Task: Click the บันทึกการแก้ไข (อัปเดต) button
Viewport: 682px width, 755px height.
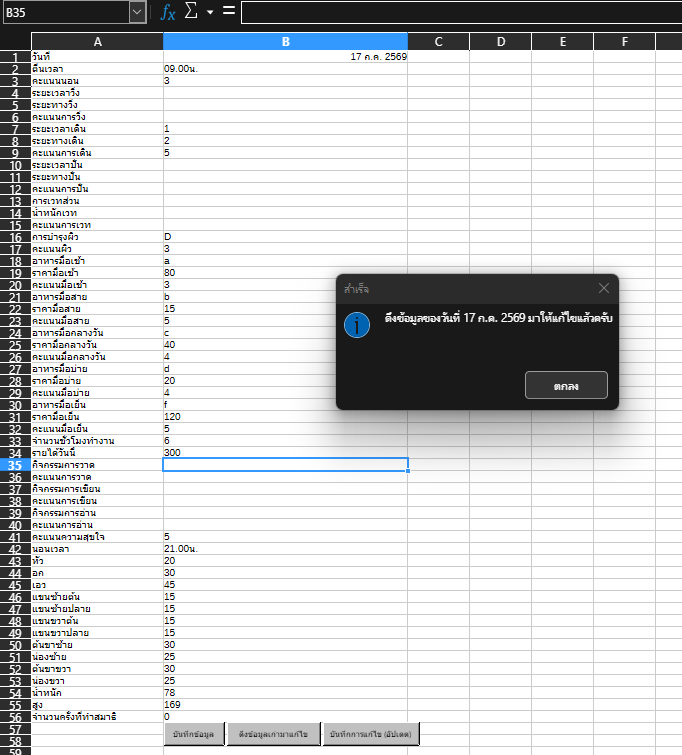Action: [x=370, y=734]
